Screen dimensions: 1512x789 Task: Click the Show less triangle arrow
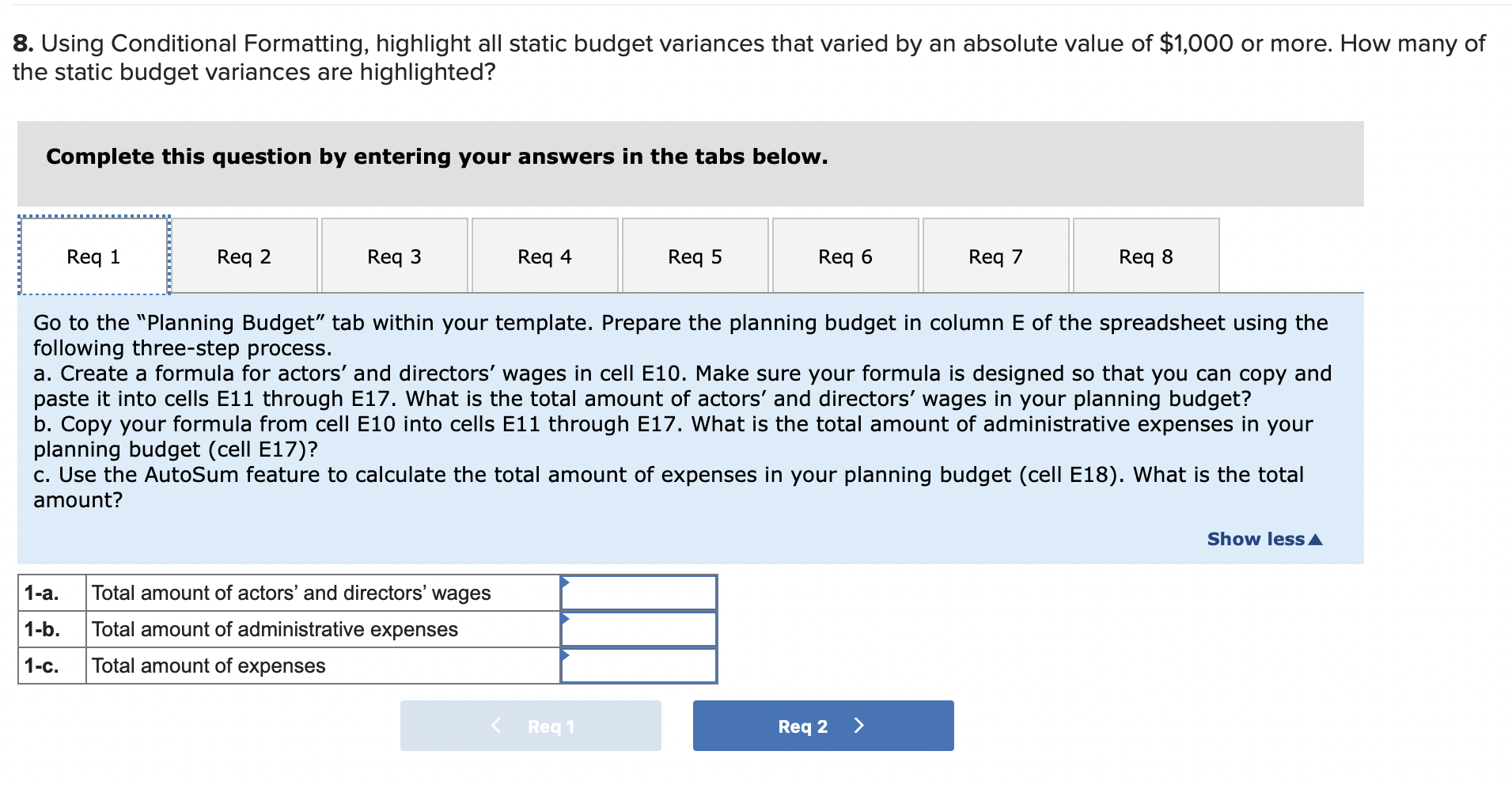click(1315, 539)
